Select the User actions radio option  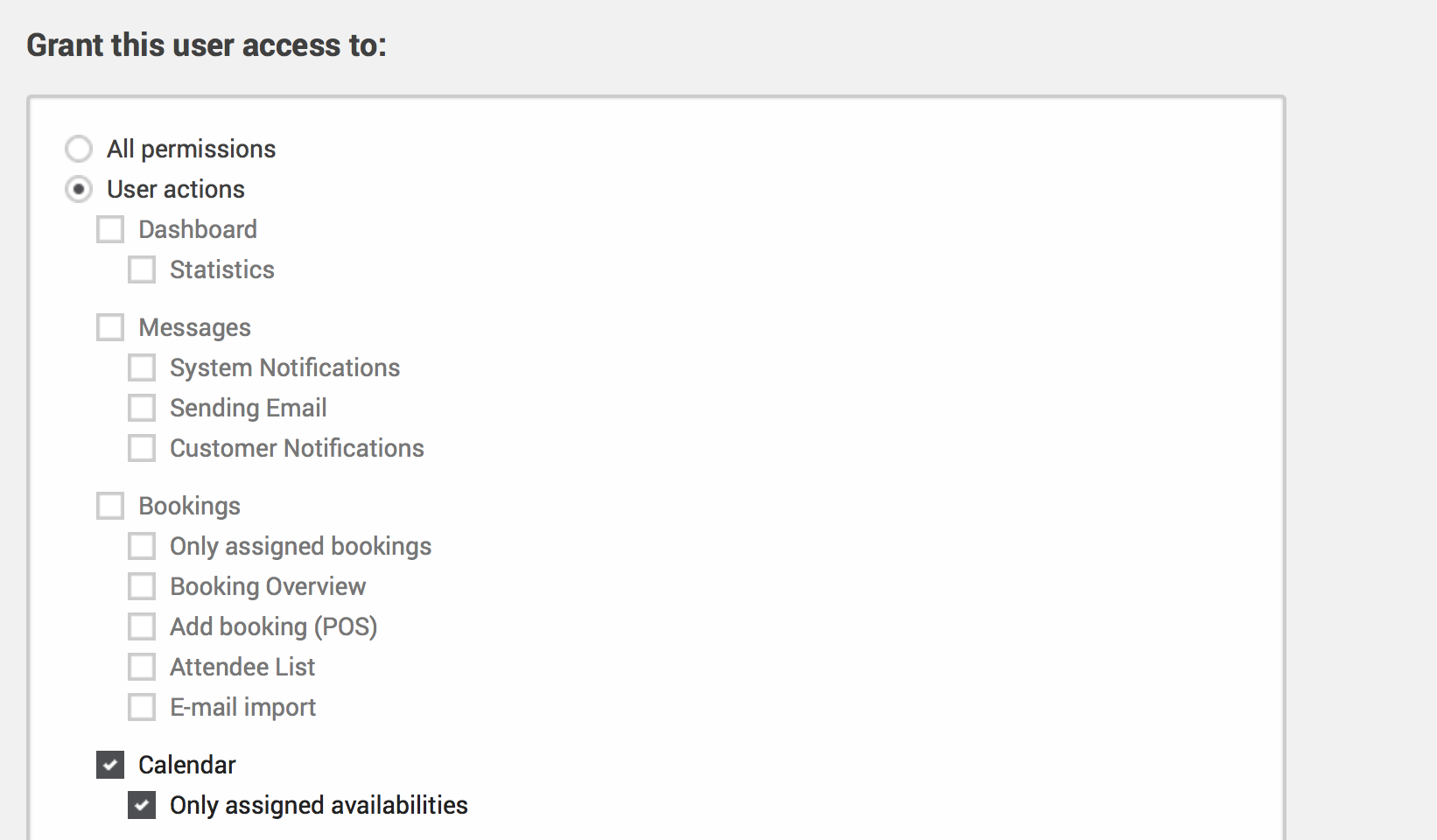79,189
